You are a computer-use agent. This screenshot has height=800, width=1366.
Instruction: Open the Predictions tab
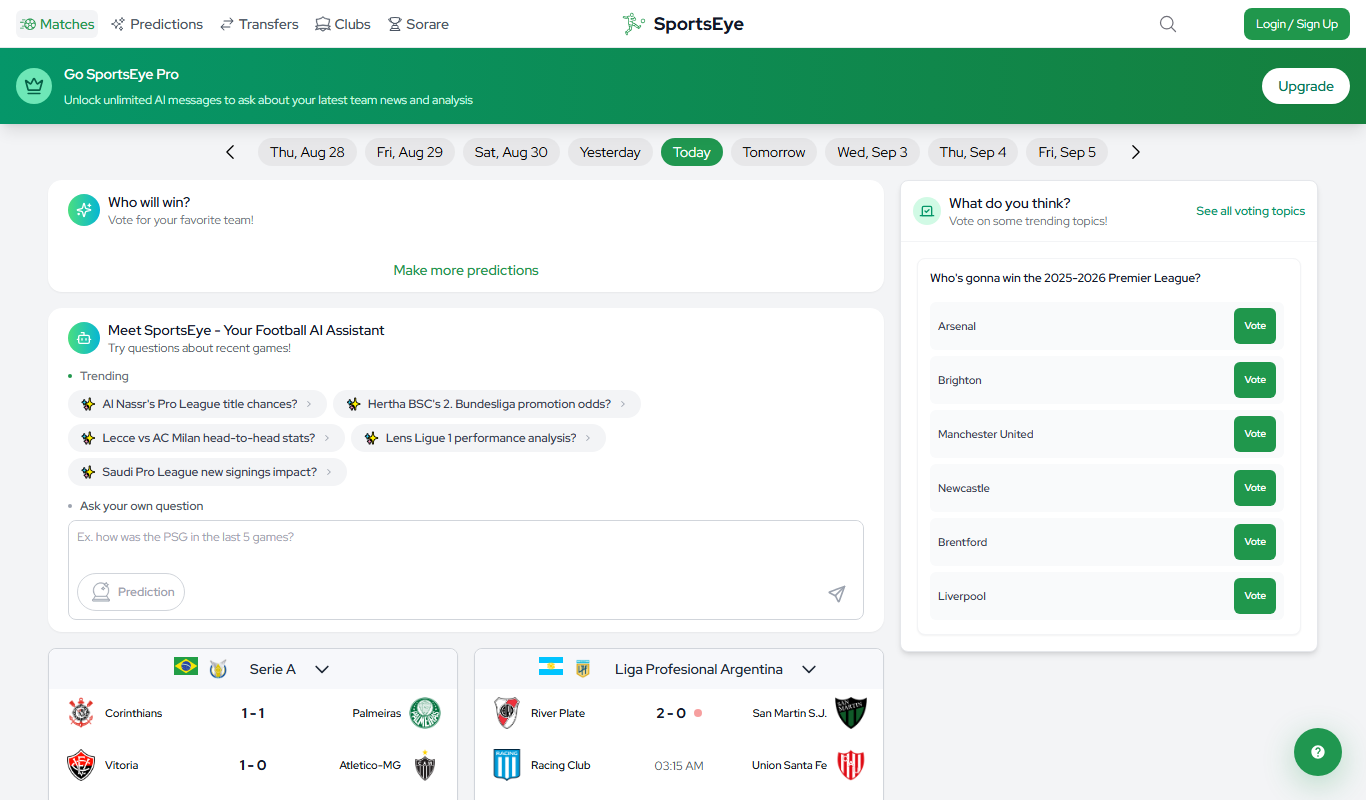pos(157,24)
